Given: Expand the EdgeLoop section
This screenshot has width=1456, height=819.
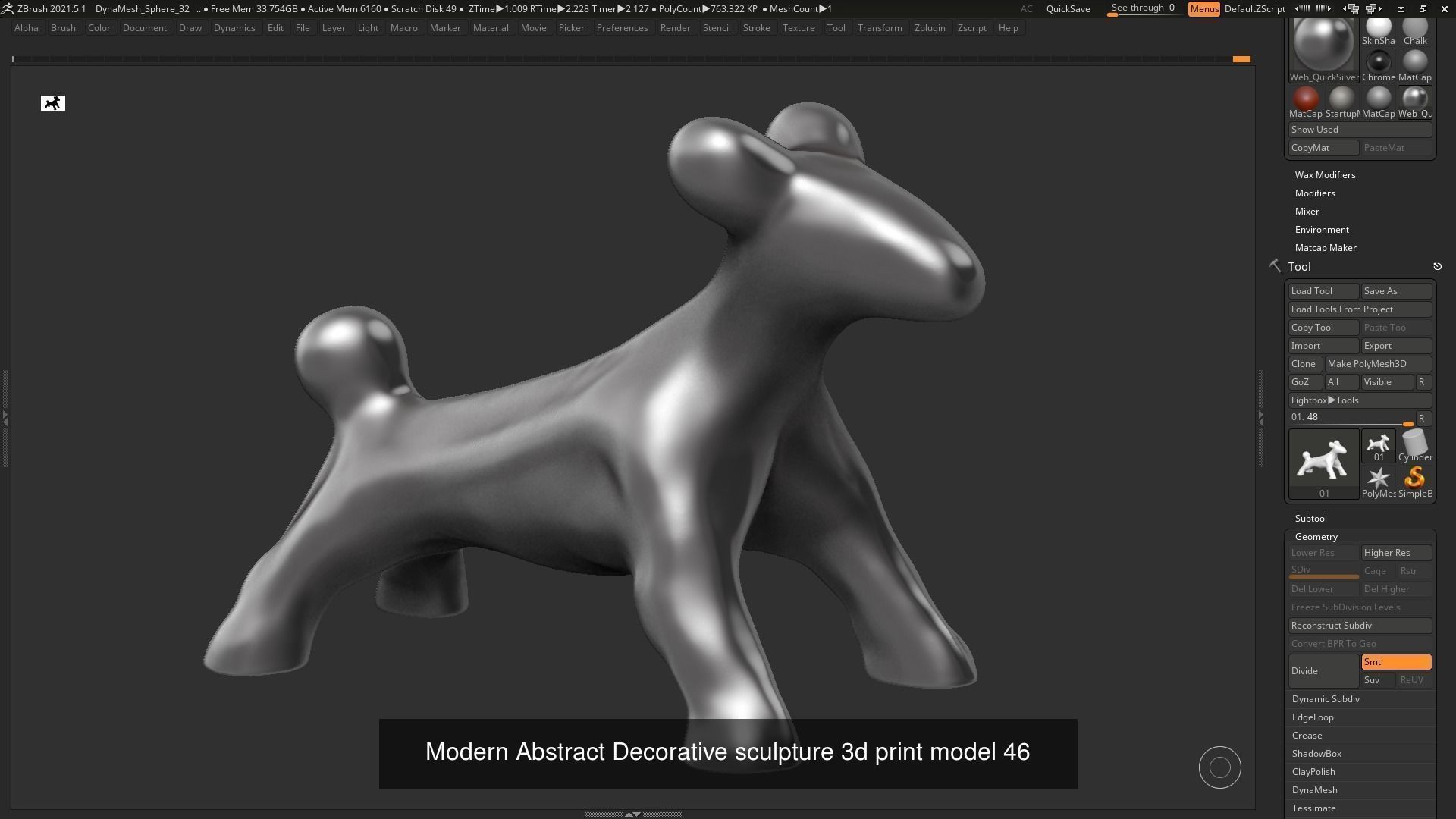Looking at the screenshot, I should 1312,717.
